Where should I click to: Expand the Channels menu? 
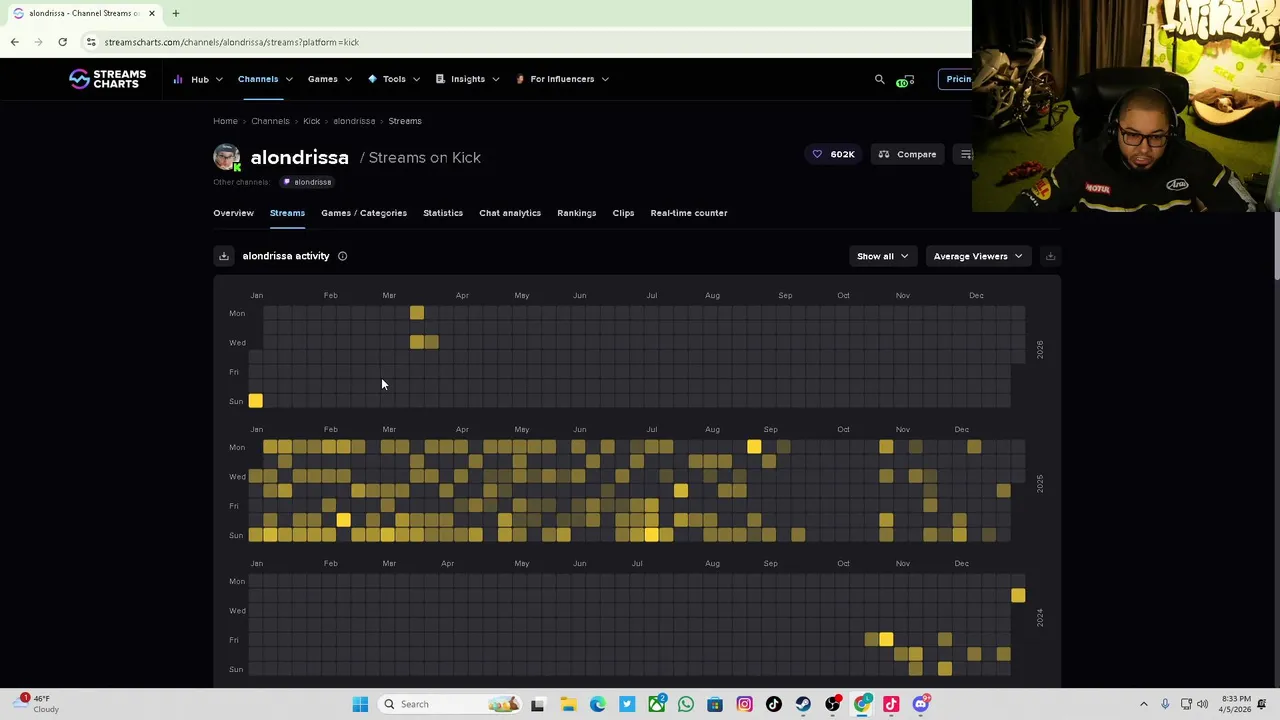pyautogui.click(x=265, y=79)
